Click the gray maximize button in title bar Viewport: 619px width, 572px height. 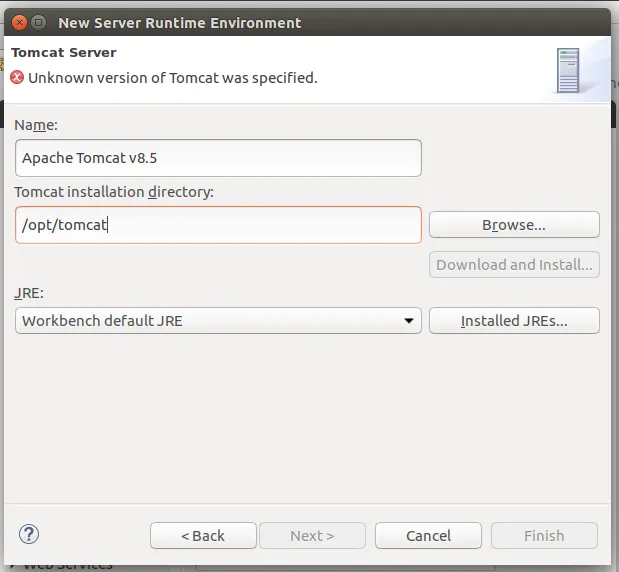click(38, 23)
